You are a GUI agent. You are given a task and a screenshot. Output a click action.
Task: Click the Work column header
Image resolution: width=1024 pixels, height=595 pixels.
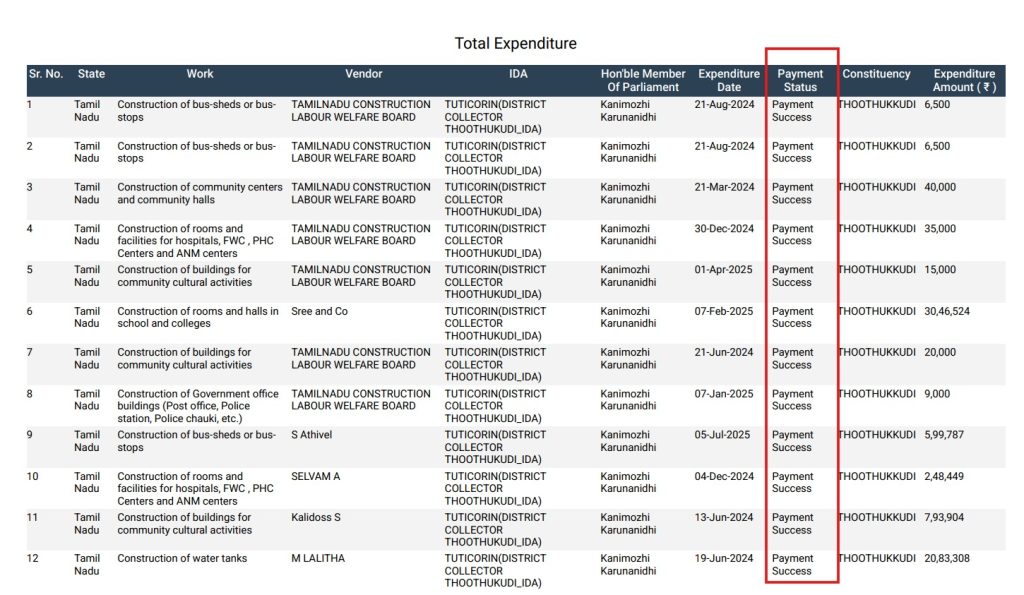coord(200,74)
